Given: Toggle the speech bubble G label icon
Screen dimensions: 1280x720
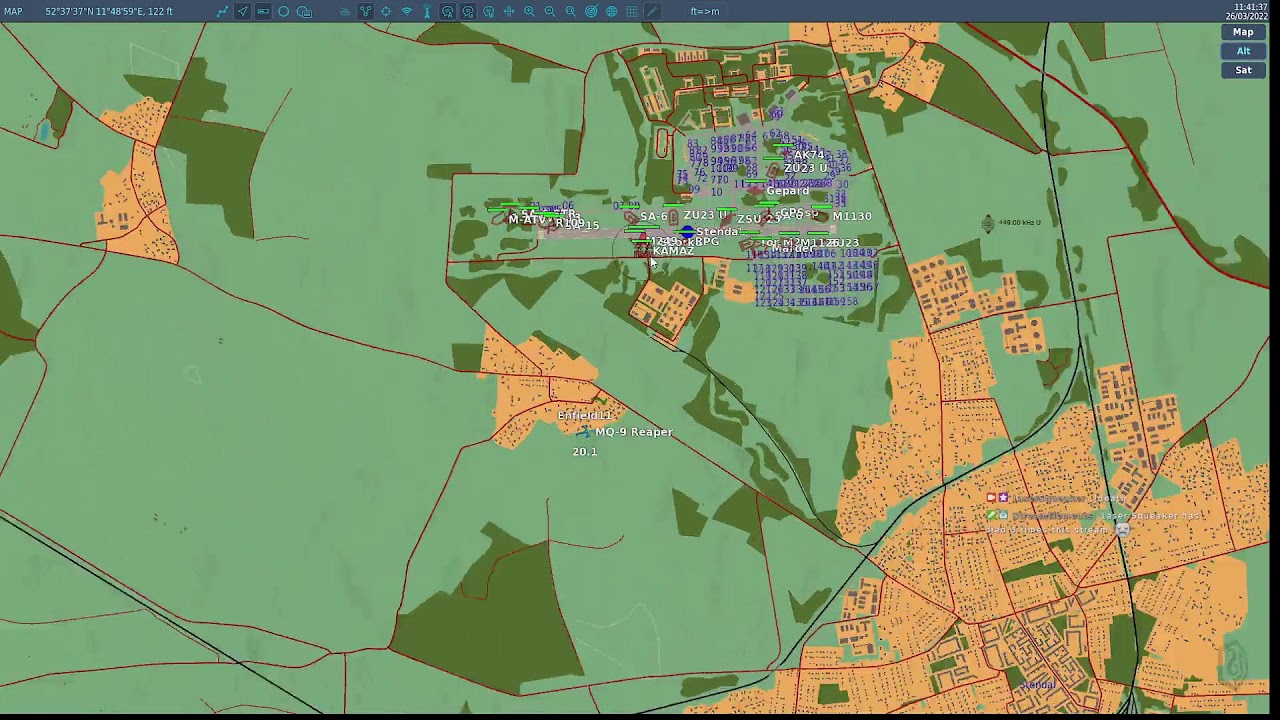Looking at the screenshot, I should pyautogui.click(x=468, y=12).
